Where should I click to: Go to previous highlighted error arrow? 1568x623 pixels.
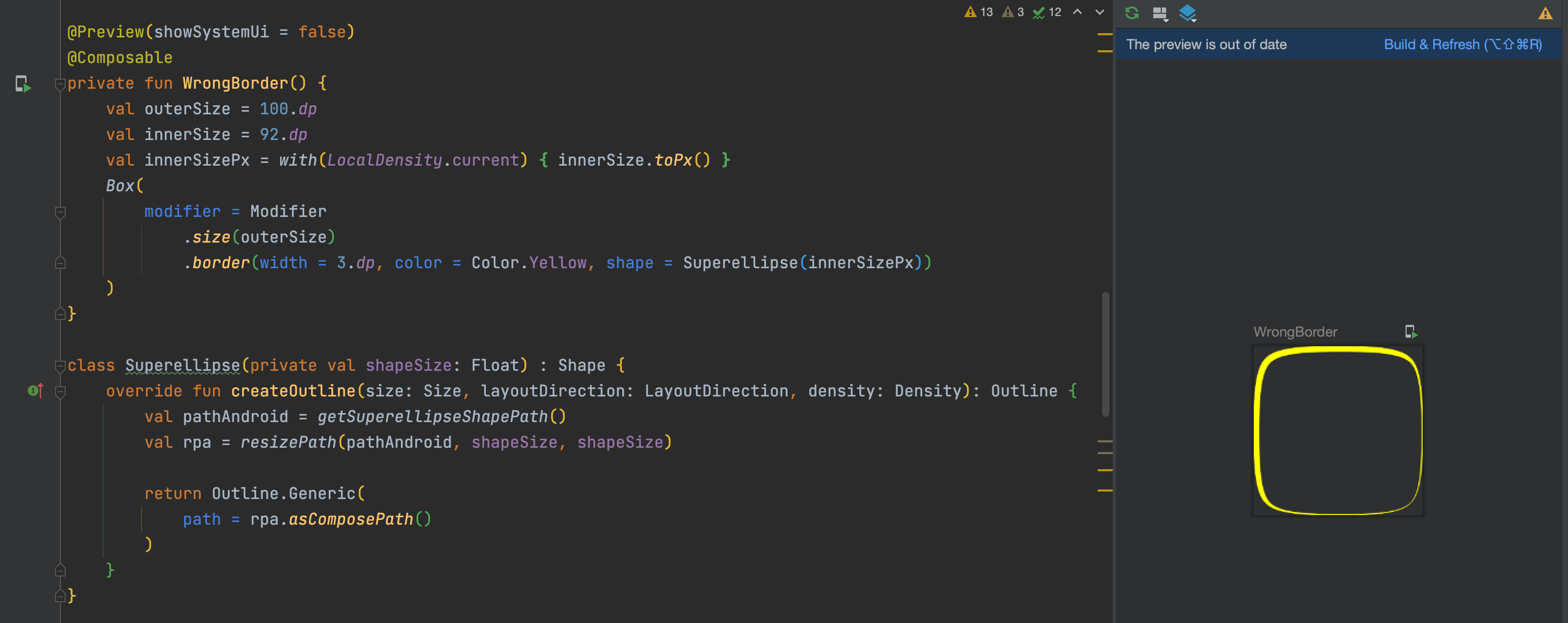point(1077,12)
